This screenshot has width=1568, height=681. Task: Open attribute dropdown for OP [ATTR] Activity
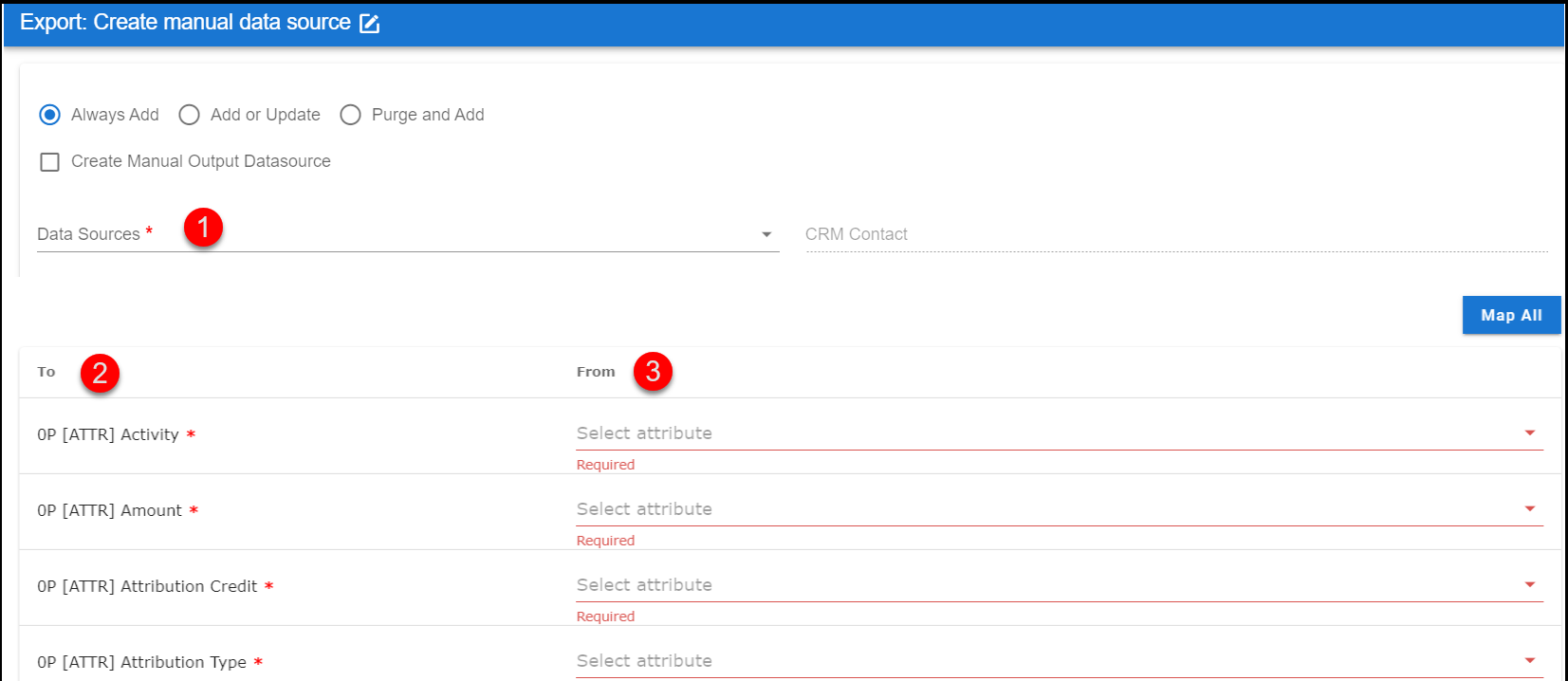pos(1060,433)
